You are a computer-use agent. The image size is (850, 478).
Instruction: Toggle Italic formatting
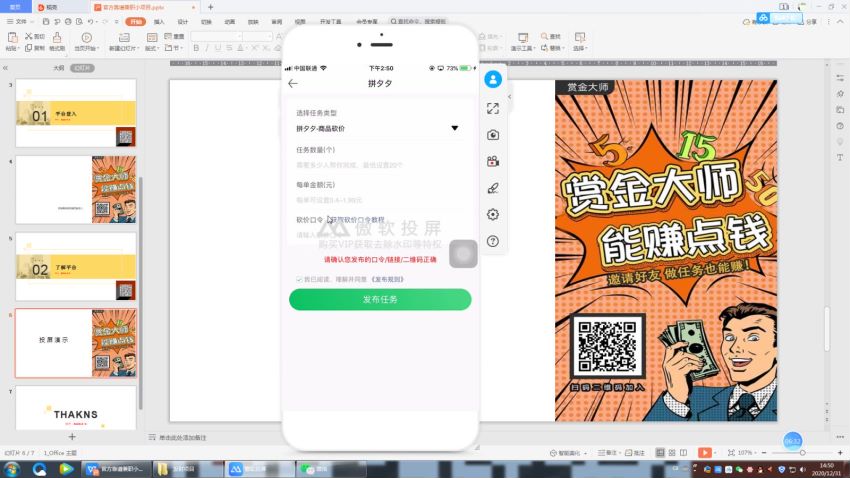(207, 48)
